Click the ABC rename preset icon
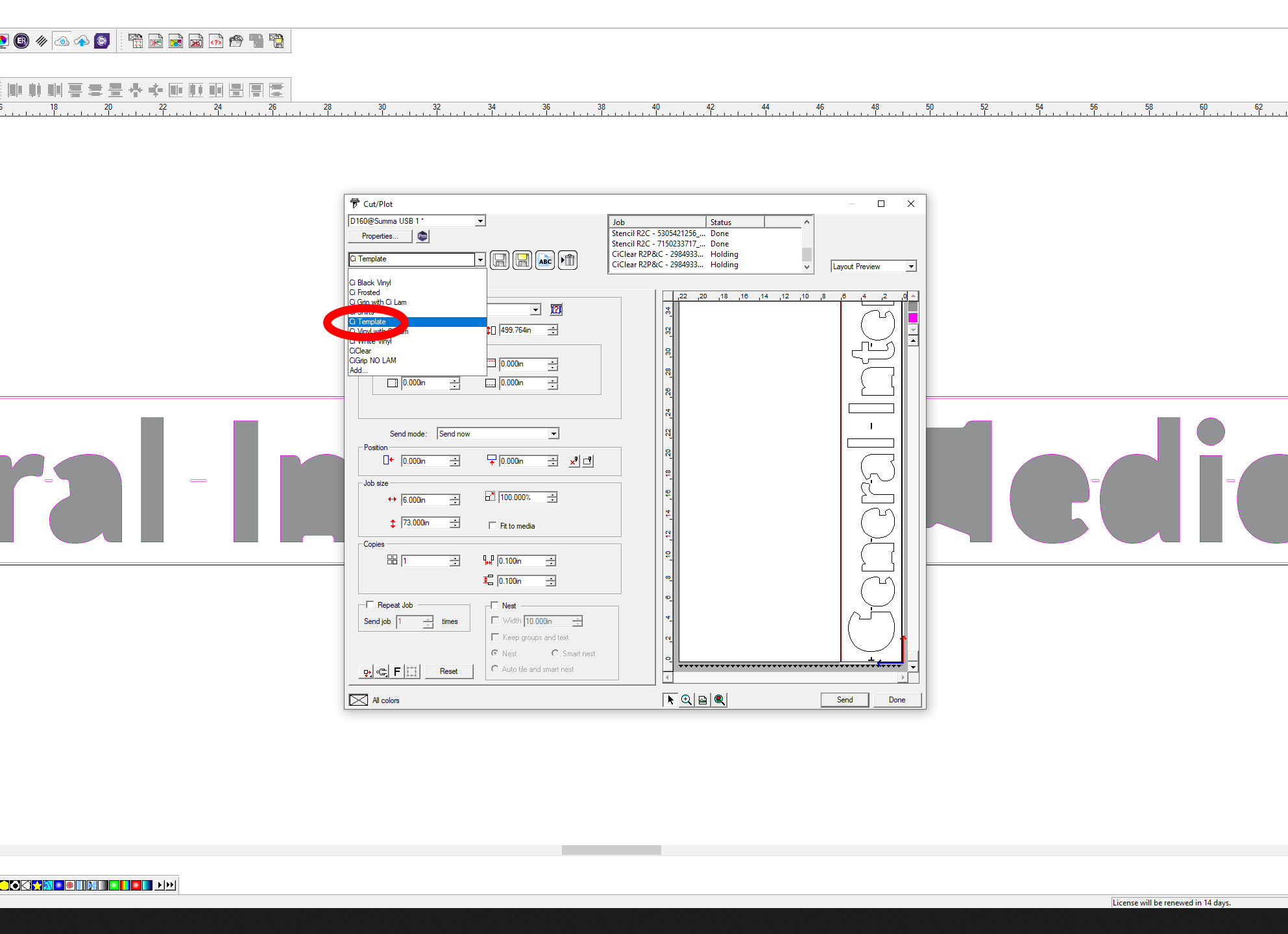Image resolution: width=1288 pixels, height=934 pixels. point(545,260)
